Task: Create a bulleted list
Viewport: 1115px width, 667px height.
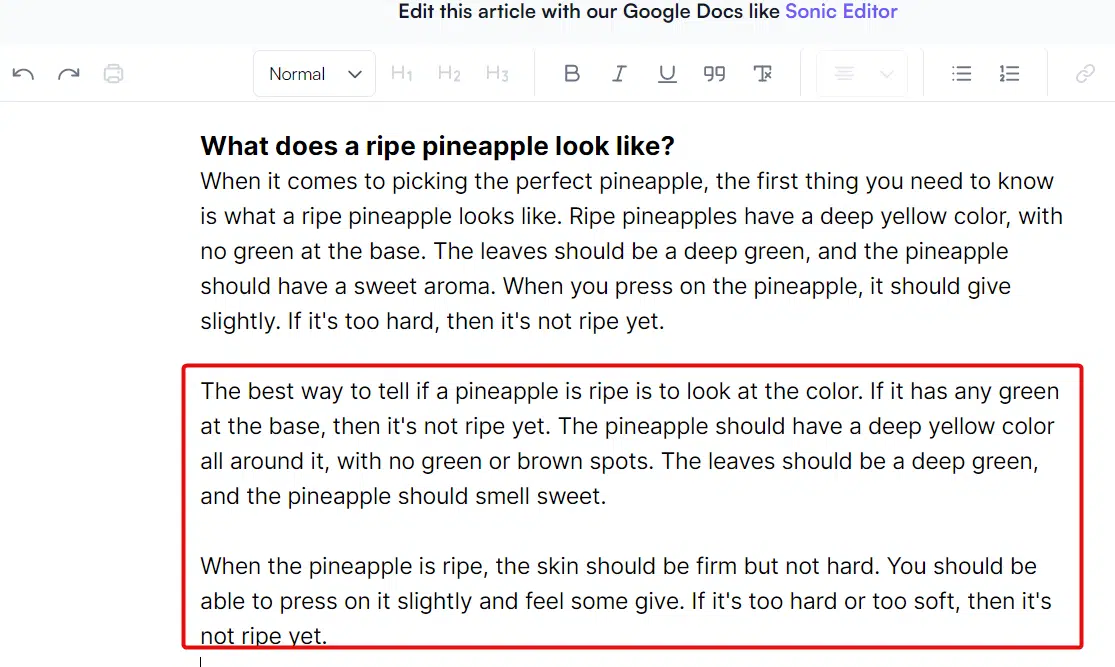Action: click(x=961, y=74)
